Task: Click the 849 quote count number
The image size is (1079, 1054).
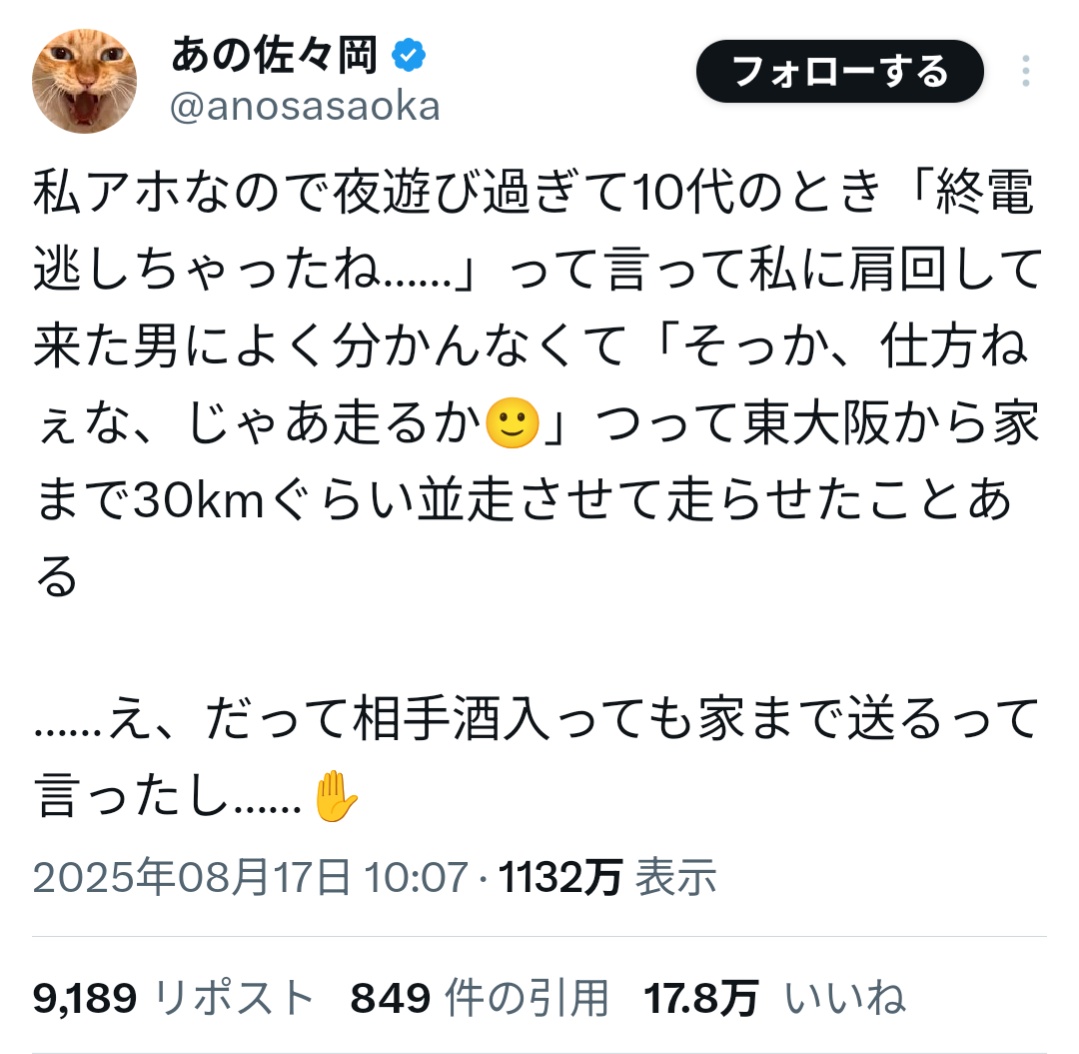Action: (390, 998)
